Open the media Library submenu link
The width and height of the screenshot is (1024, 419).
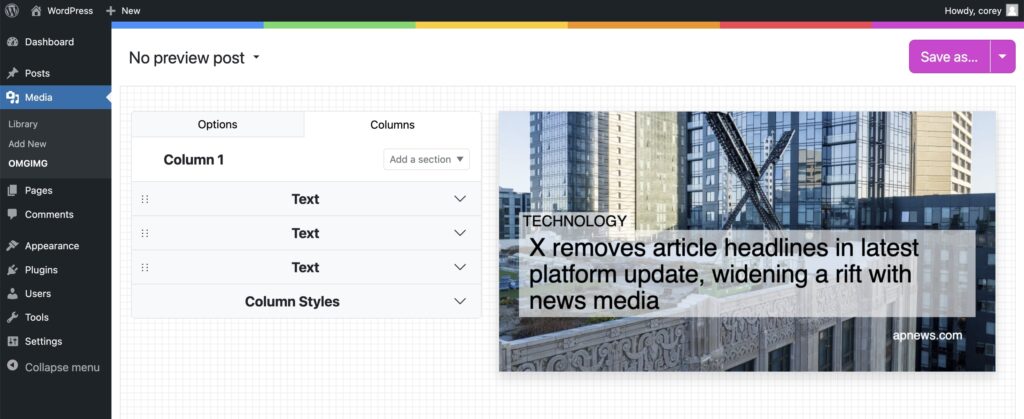click(23, 124)
